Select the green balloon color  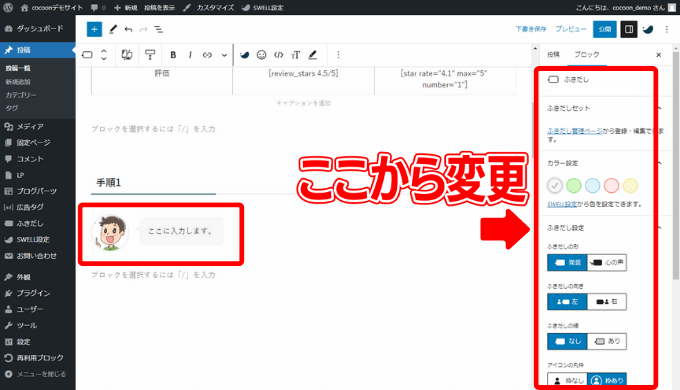point(574,186)
